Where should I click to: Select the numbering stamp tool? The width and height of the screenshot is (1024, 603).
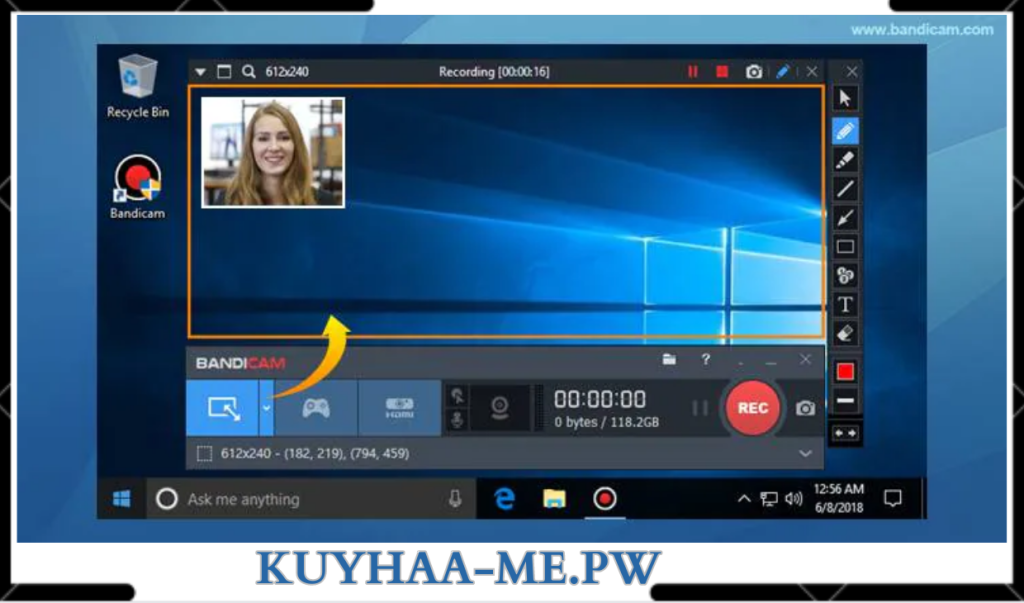(845, 276)
